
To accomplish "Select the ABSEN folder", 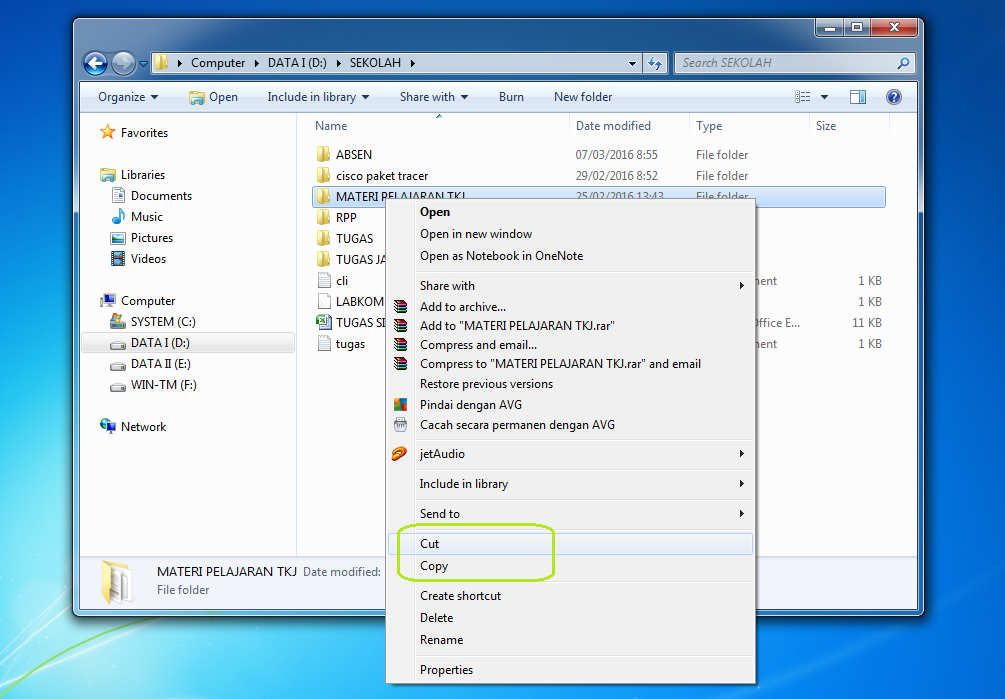I will 345,154.
